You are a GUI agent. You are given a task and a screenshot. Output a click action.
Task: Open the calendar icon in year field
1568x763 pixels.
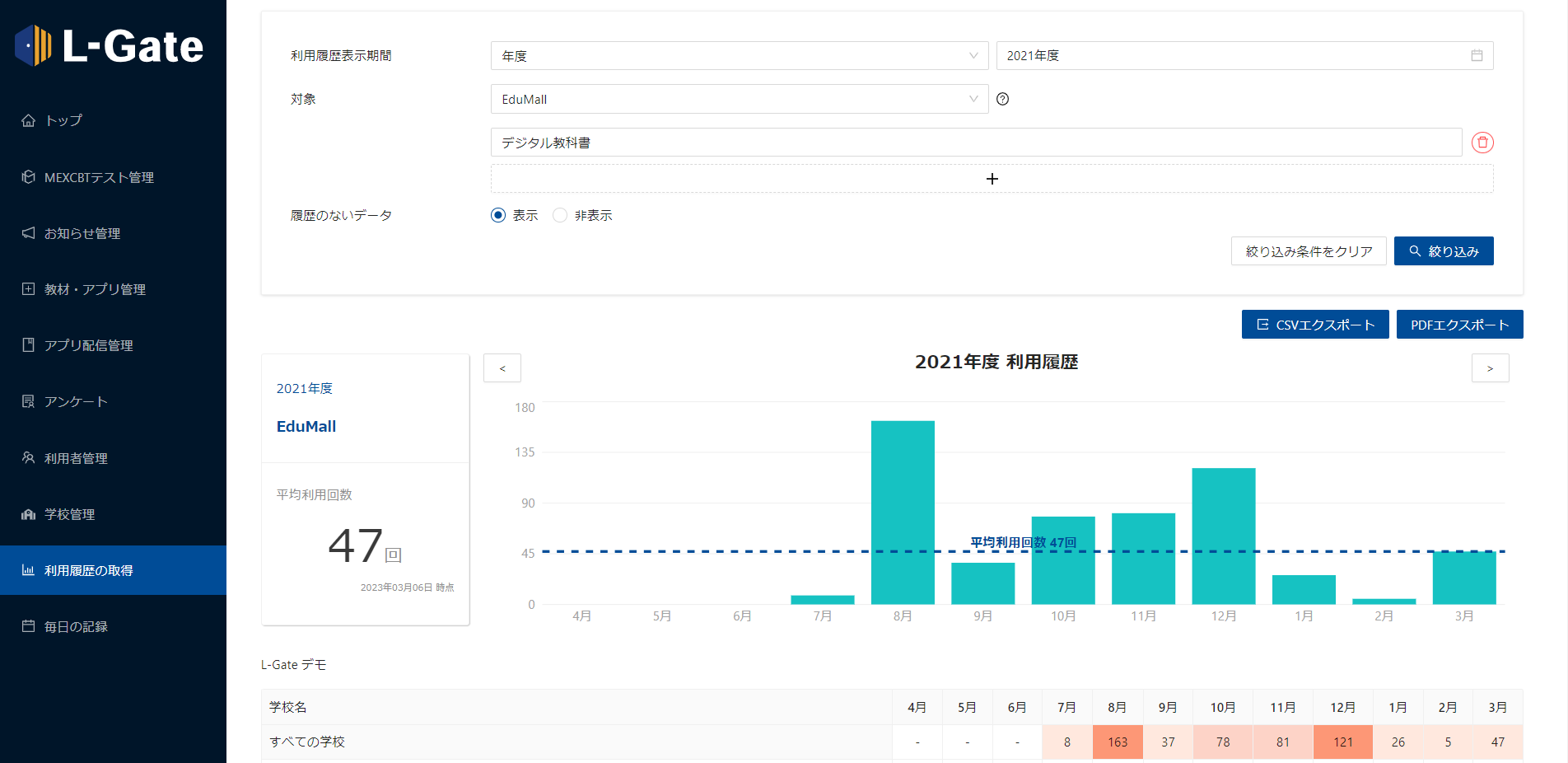coord(1477,55)
